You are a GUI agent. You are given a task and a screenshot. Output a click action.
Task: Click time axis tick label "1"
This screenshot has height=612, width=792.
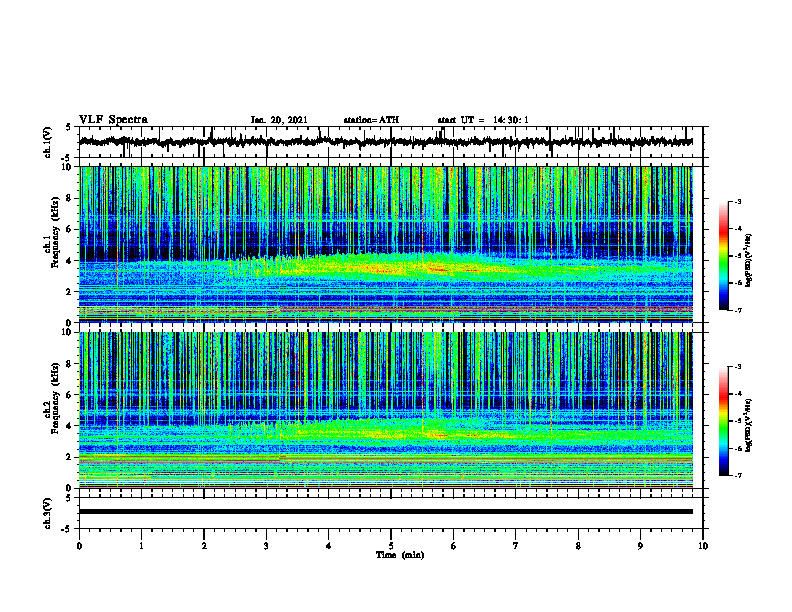[x=141, y=546]
